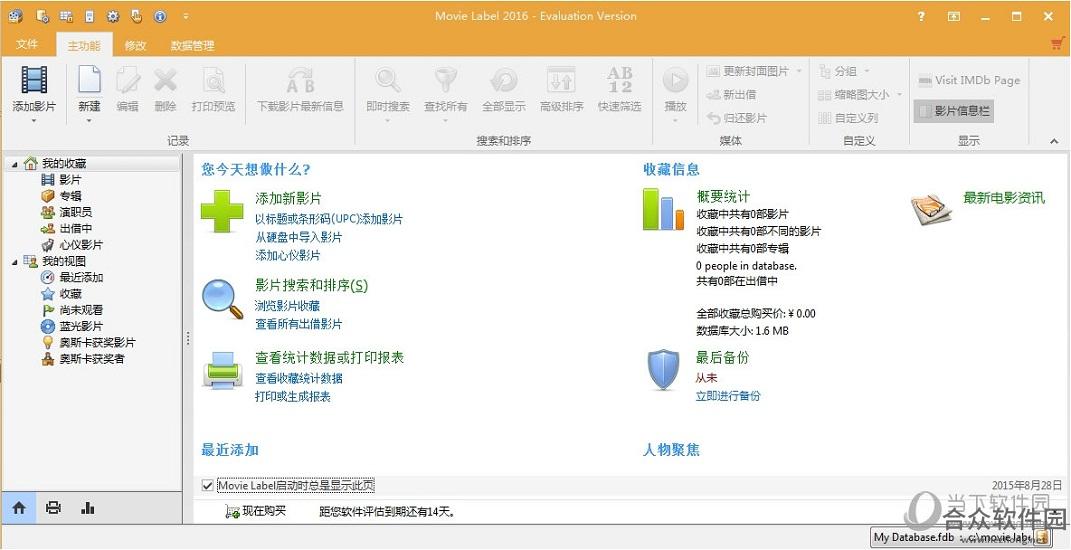1071x550 pixels.
Task: Open Print Preview (打印预览) icon
Action: click(x=214, y=79)
